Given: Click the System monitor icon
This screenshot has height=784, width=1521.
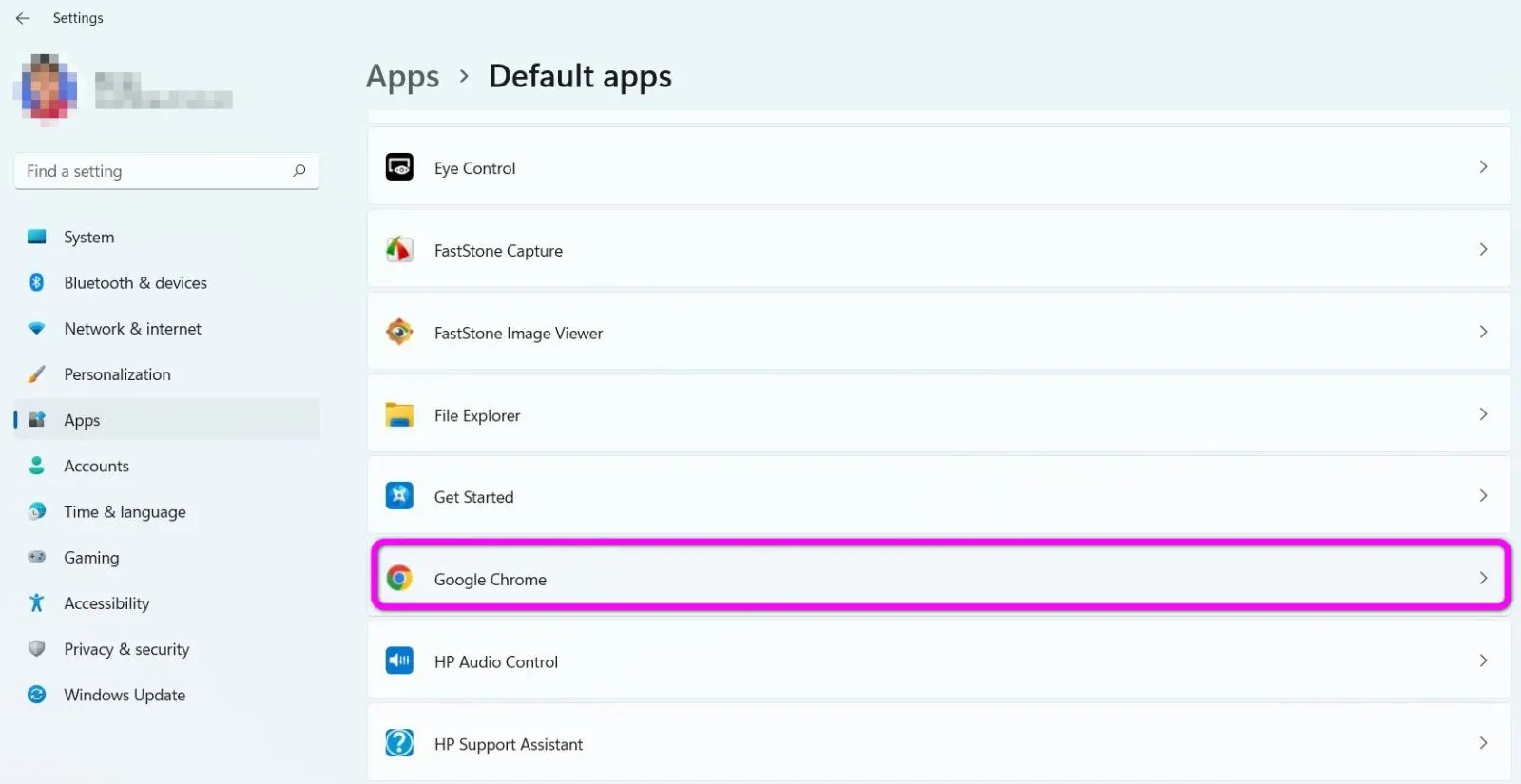Looking at the screenshot, I should coord(37,237).
